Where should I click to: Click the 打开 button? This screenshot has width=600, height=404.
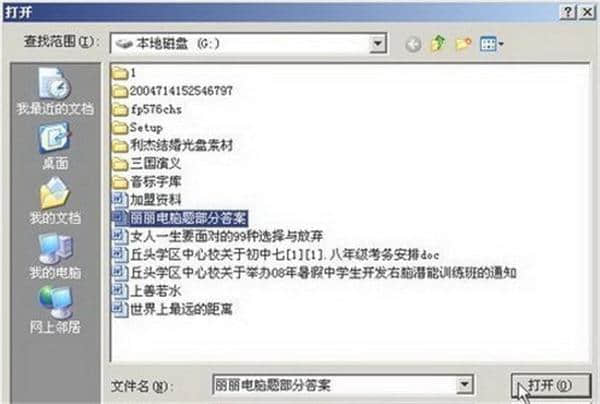[x=551, y=385]
